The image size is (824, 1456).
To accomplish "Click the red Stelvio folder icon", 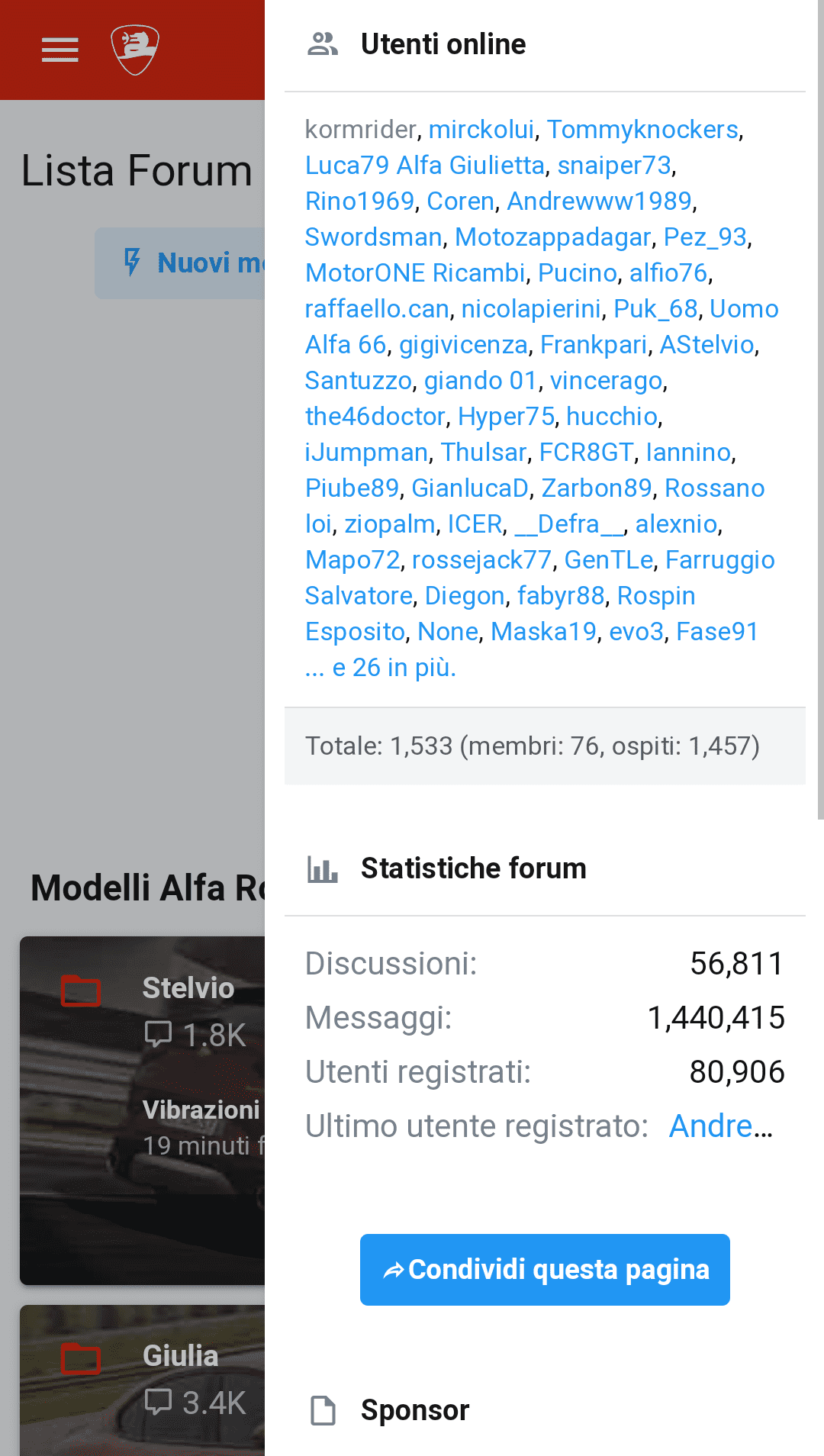I will (81, 991).
